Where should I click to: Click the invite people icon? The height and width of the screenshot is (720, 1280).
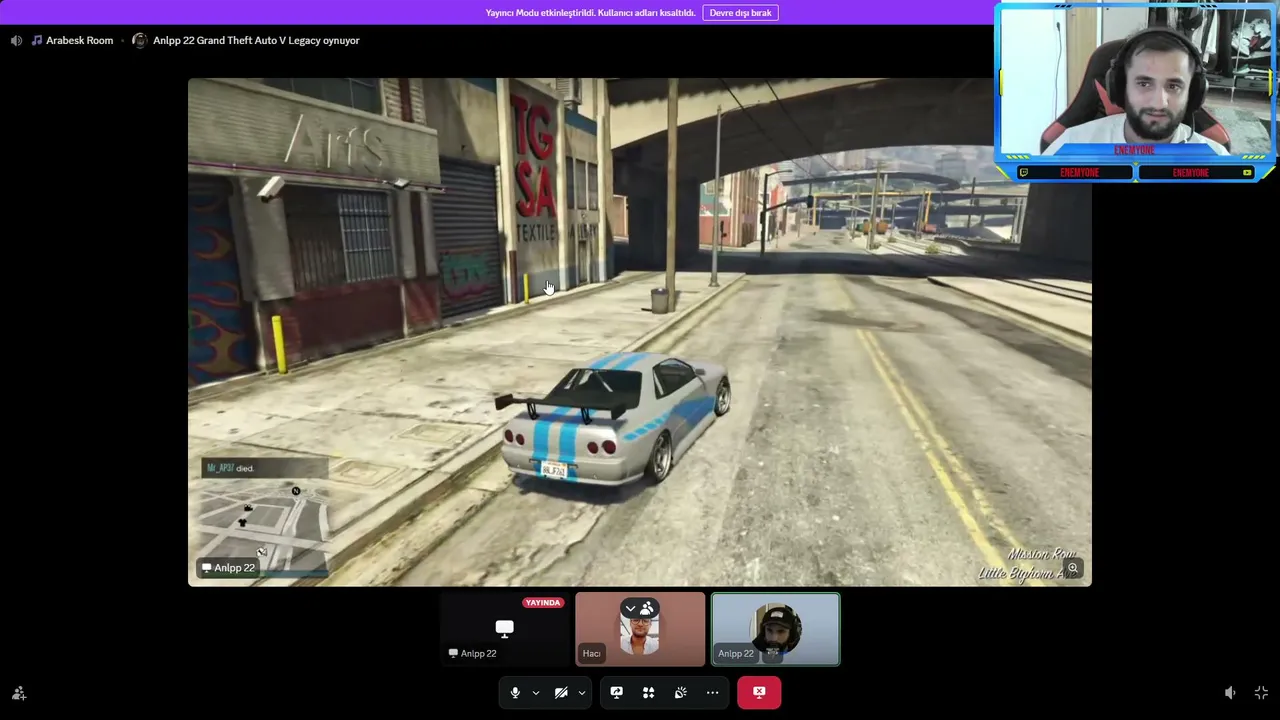(x=19, y=693)
